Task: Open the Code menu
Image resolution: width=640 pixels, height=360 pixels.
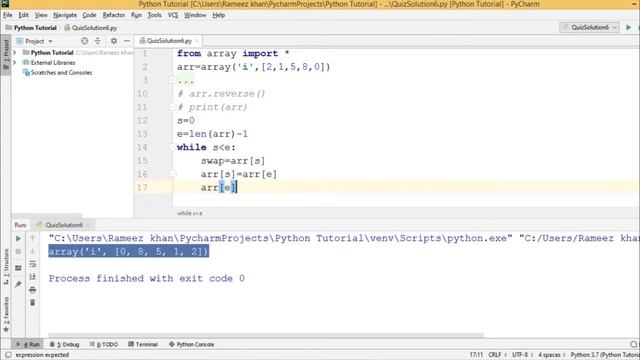Action: 89,15
